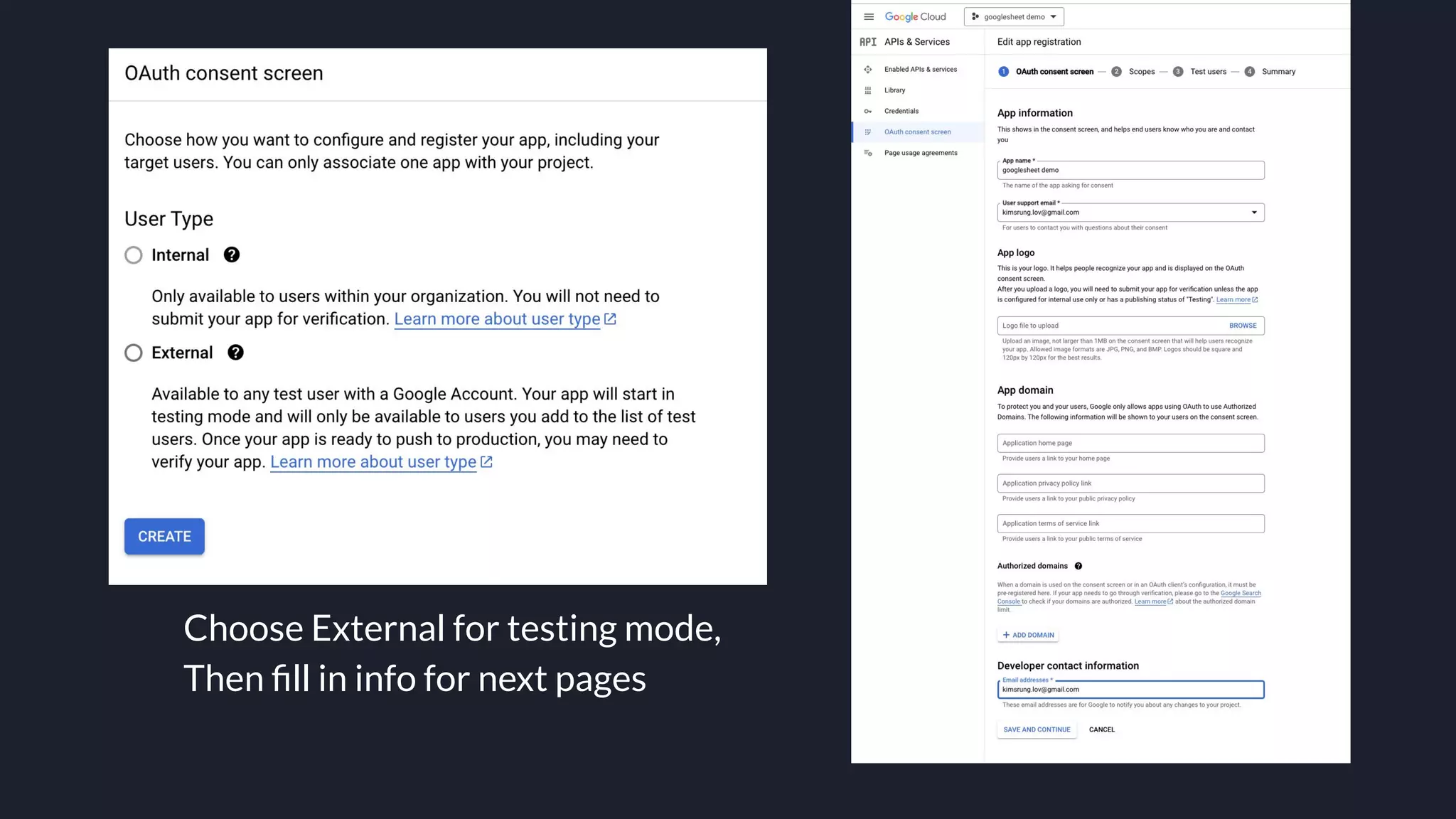Click the Enabled APIs & services icon
This screenshot has width=1456, height=819.
867,70
